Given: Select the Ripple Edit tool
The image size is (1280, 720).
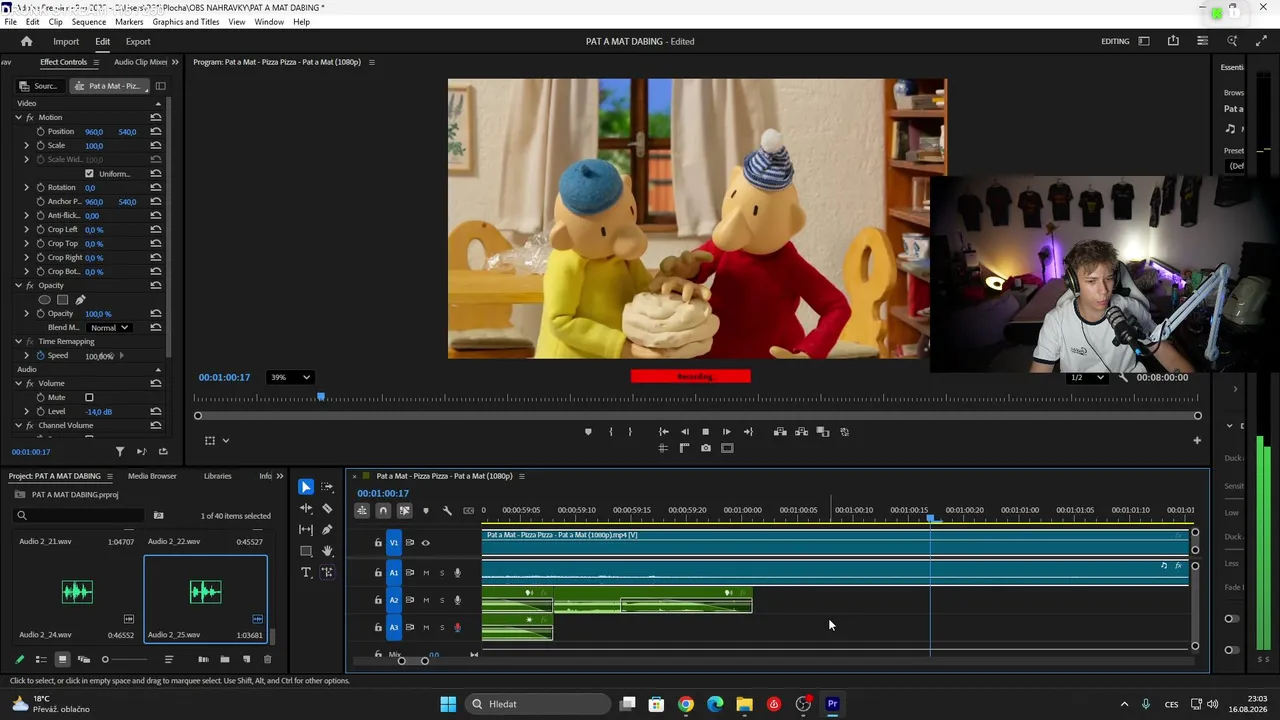Looking at the screenshot, I should (306, 508).
